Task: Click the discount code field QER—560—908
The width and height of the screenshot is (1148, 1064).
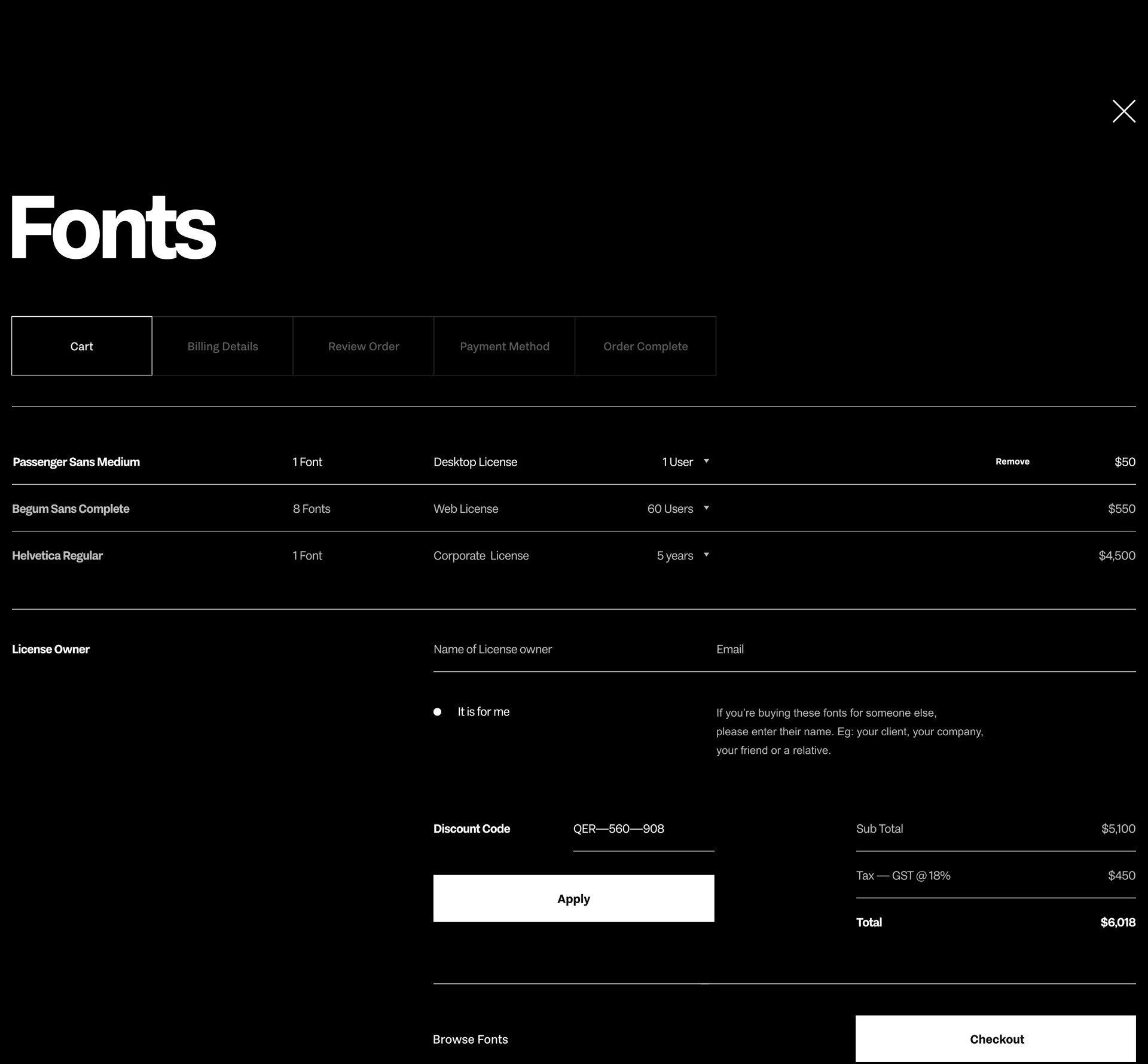Action: (643, 829)
